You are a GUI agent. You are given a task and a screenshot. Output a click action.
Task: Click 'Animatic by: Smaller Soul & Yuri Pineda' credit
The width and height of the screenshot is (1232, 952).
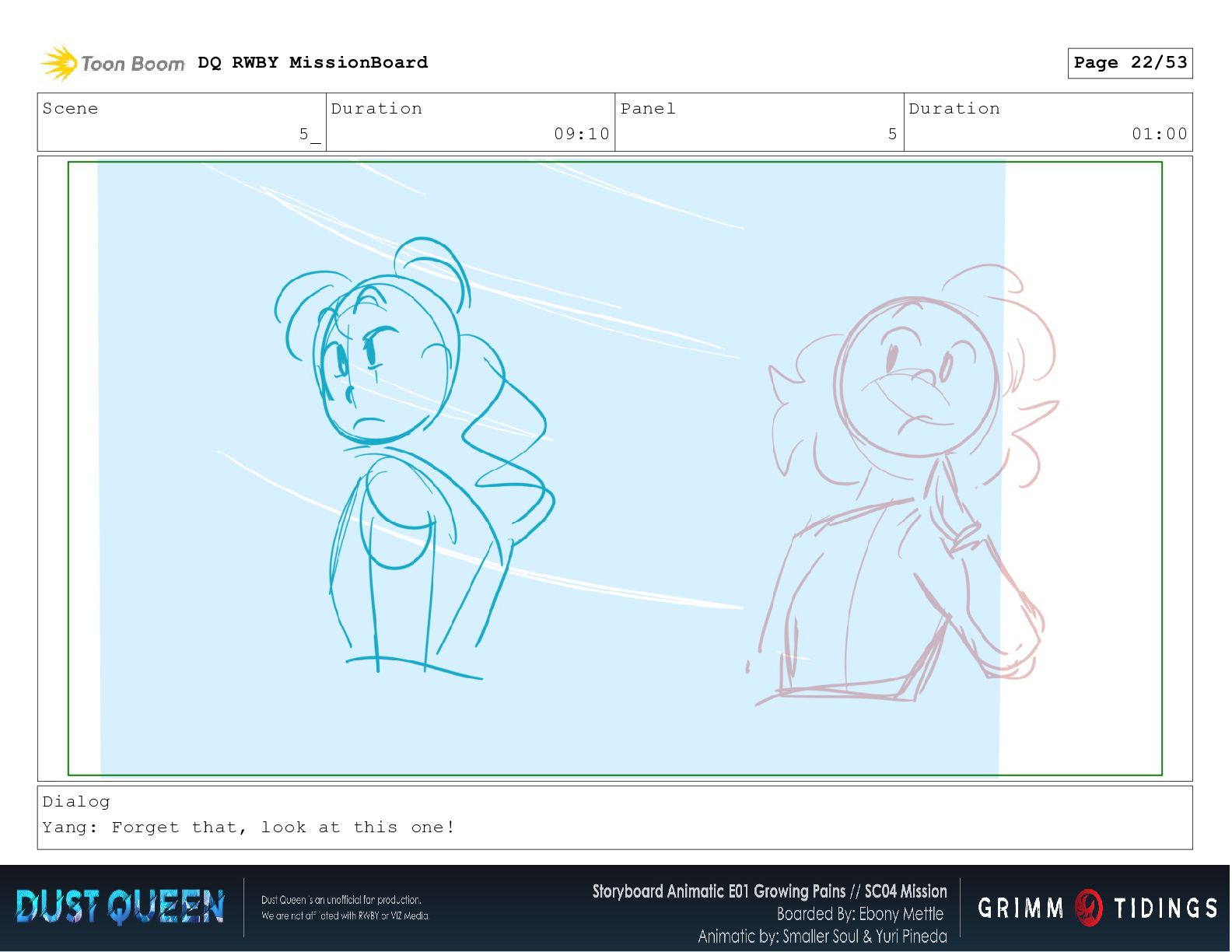tap(822, 936)
